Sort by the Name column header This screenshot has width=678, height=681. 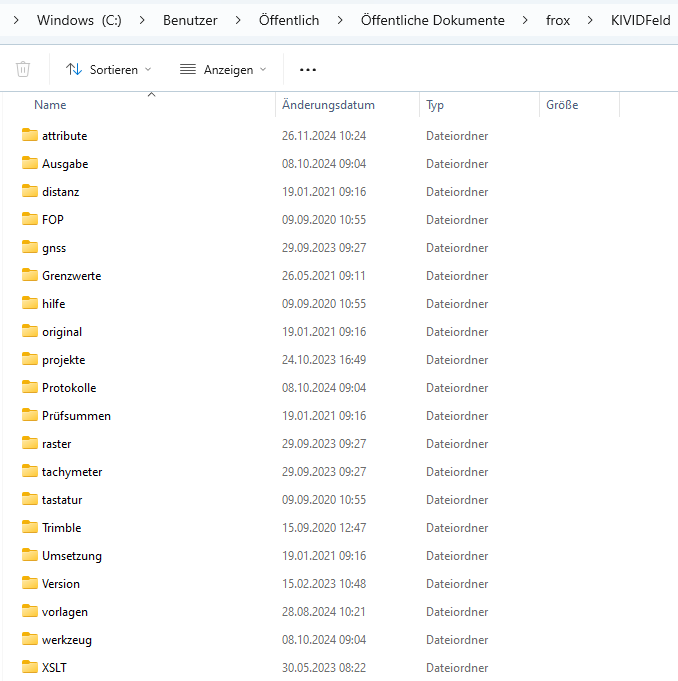coord(50,105)
